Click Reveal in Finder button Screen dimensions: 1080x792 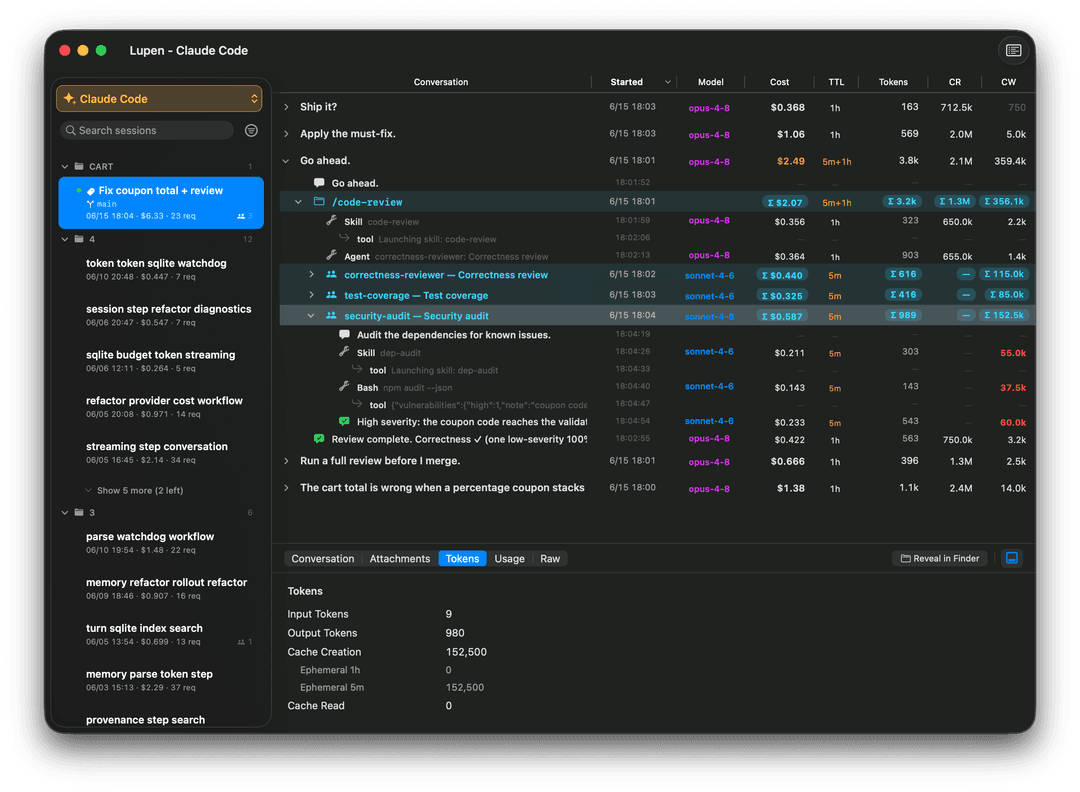939,559
